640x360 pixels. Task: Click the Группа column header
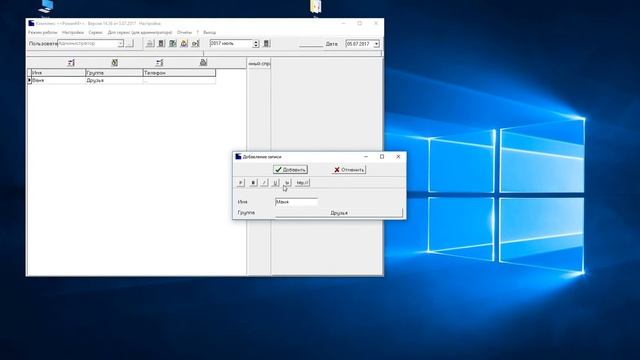point(114,73)
